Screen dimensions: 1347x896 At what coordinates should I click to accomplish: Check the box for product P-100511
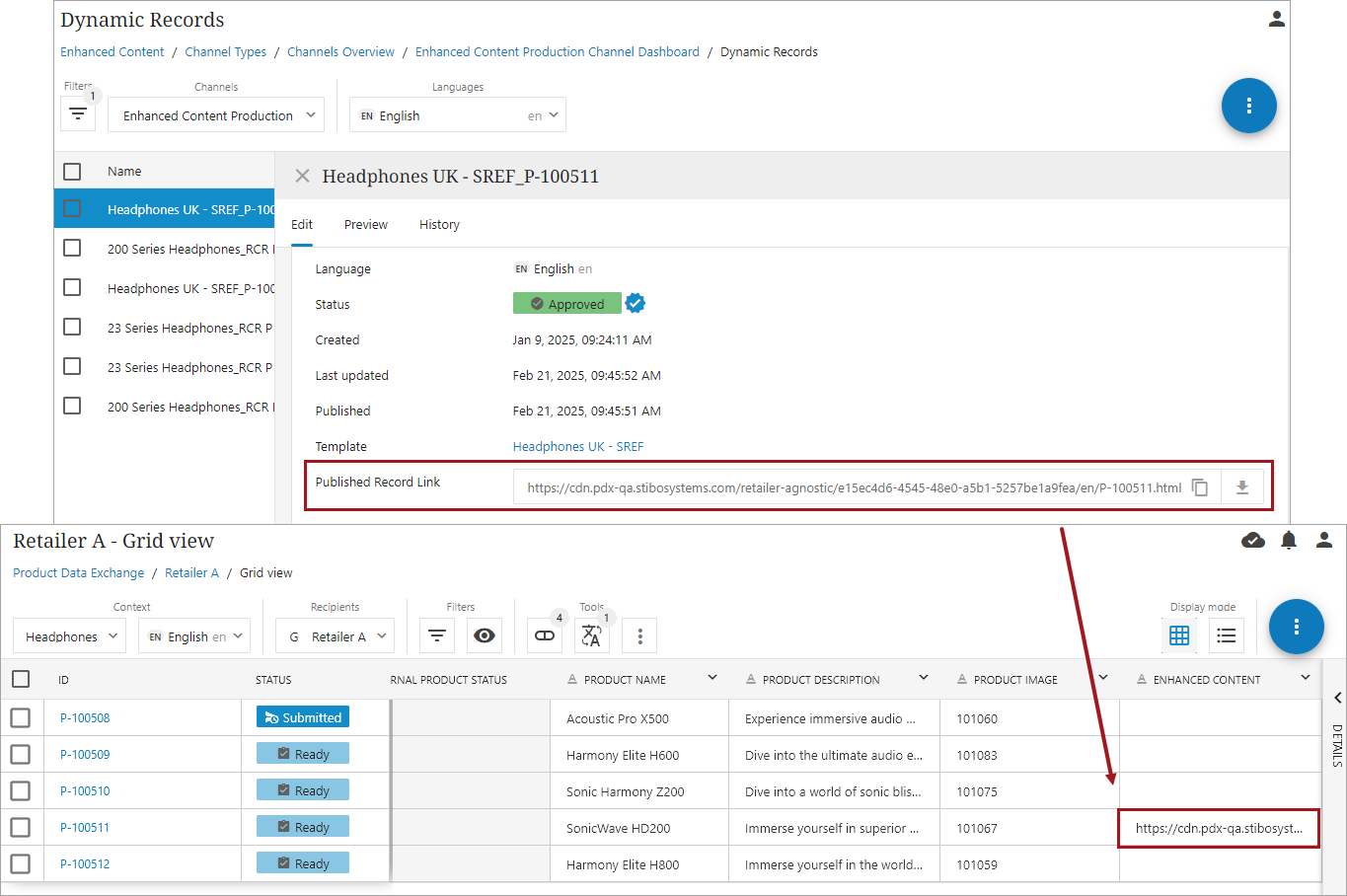click(x=21, y=828)
